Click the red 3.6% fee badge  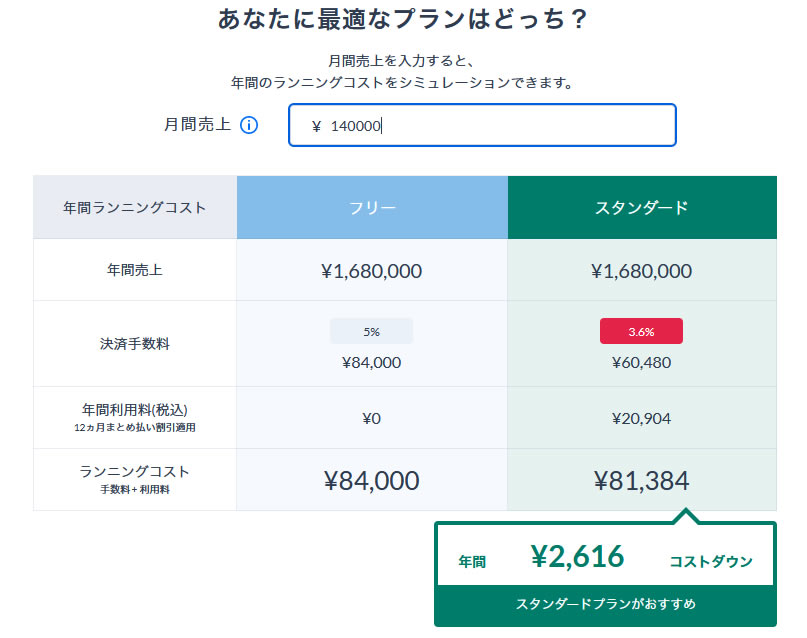[x=641, y=331]
